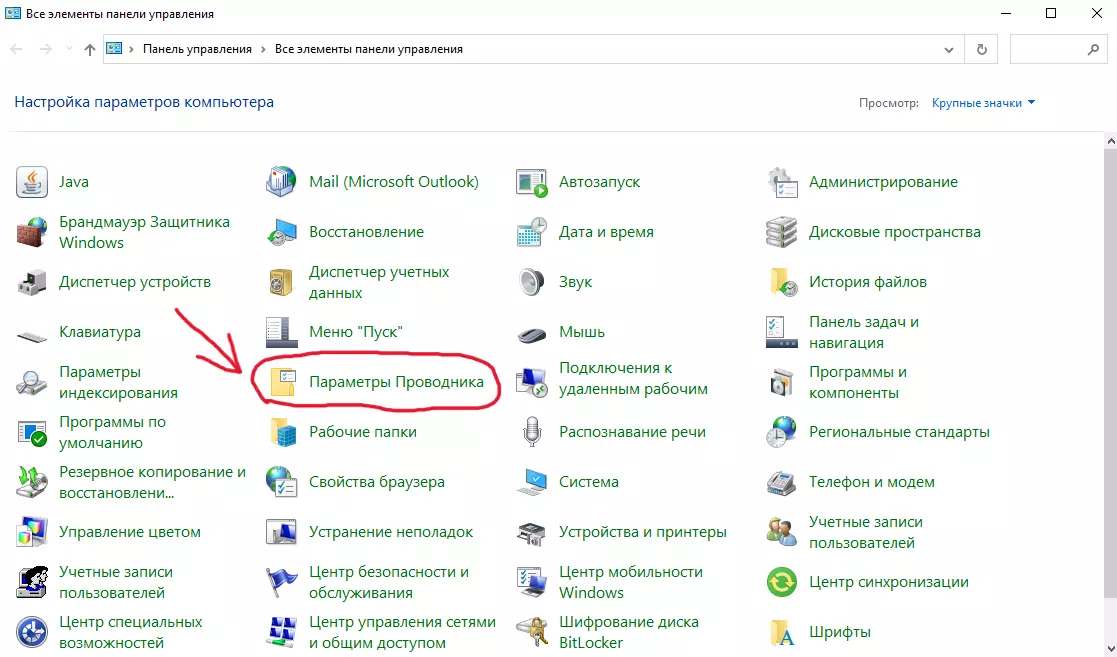
Task: Click the Шифрование диска BitLocker keys icon
Action: 531,632
